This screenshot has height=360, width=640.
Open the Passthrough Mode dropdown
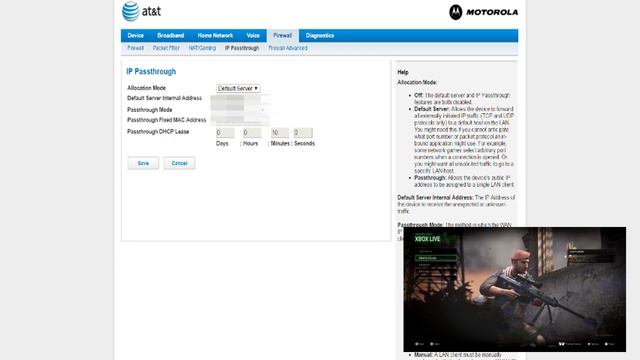coord(240,110)
